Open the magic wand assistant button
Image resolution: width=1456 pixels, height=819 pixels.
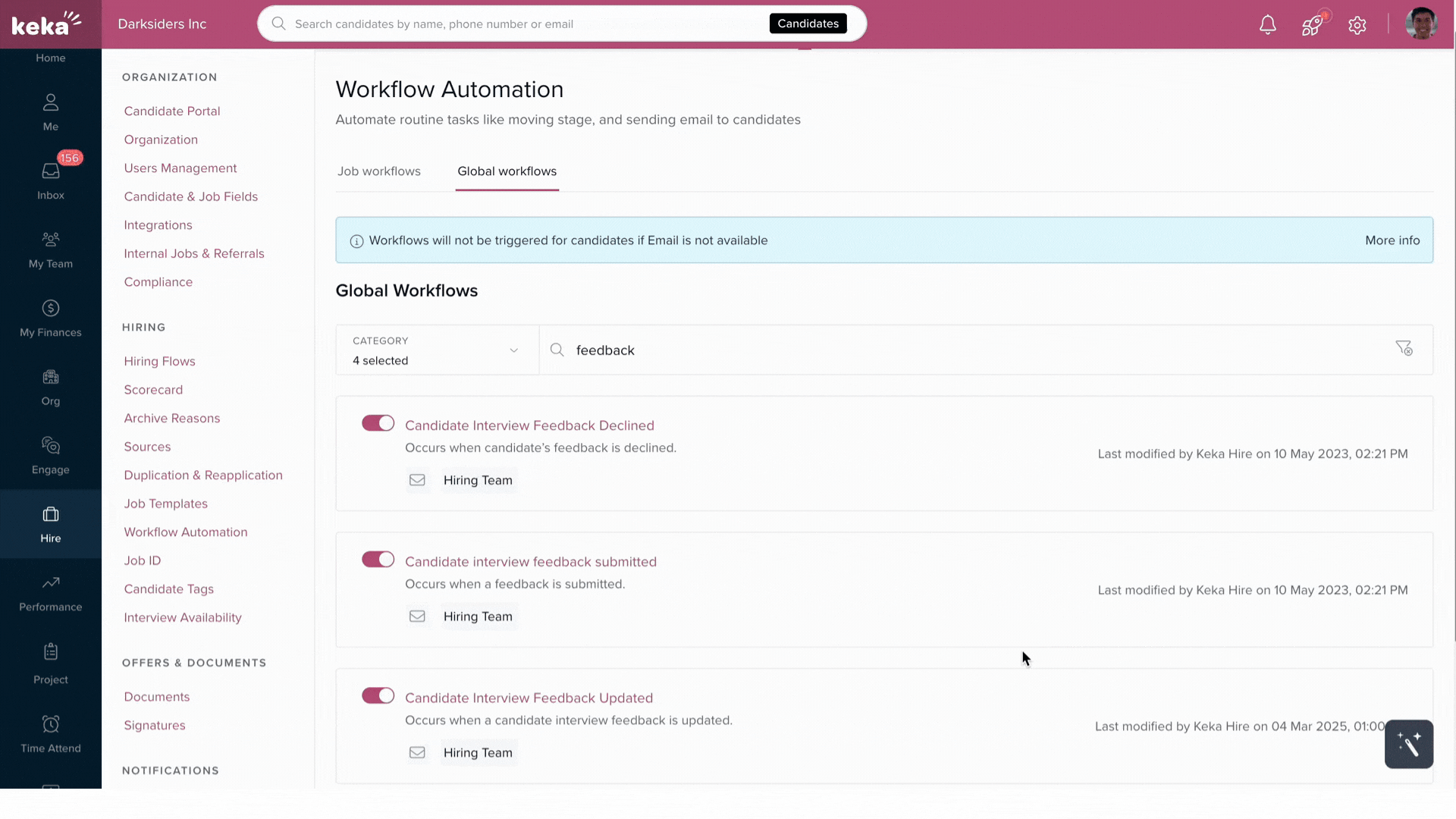1408,744
